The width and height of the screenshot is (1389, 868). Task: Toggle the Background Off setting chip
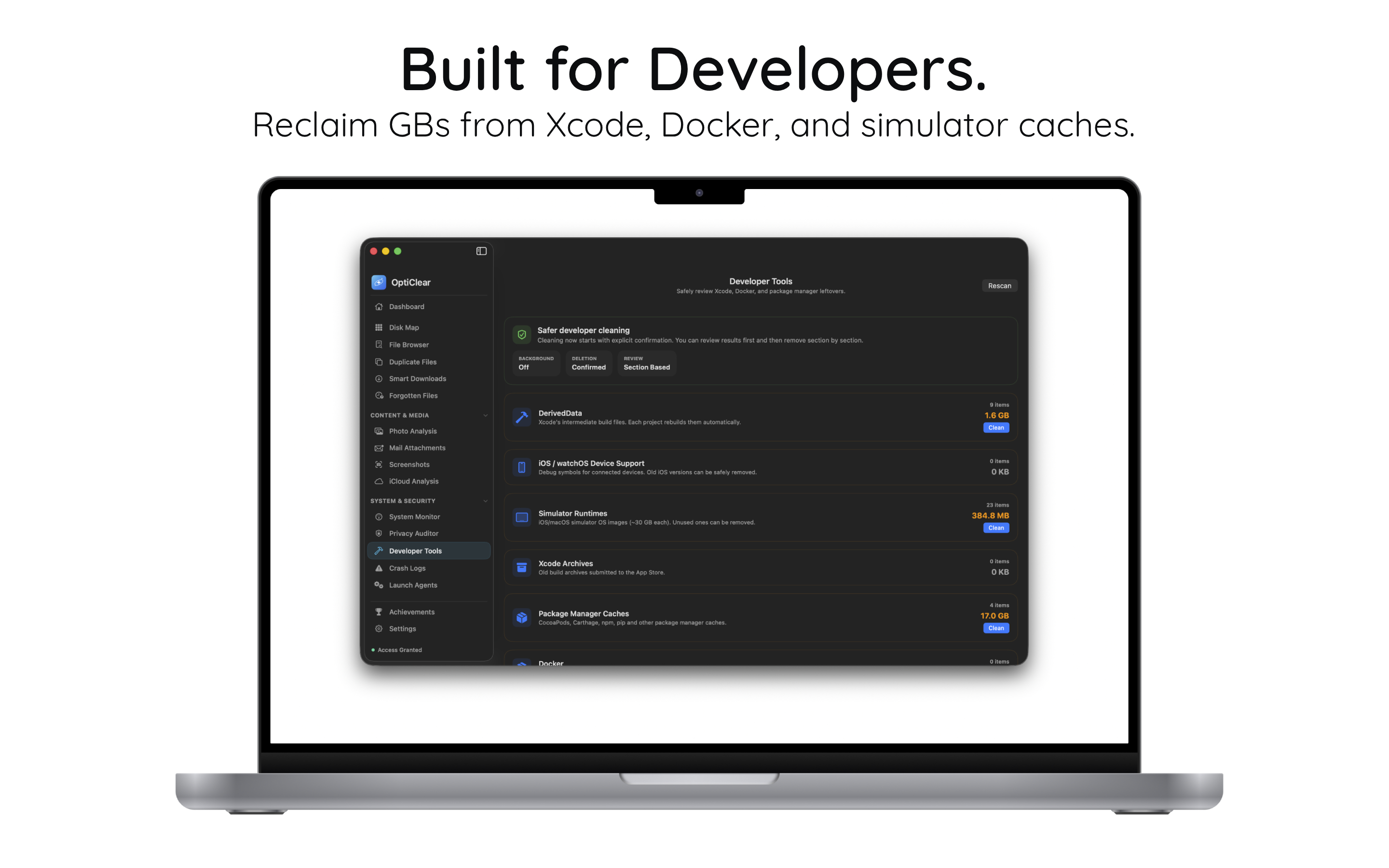pos(535,363)
